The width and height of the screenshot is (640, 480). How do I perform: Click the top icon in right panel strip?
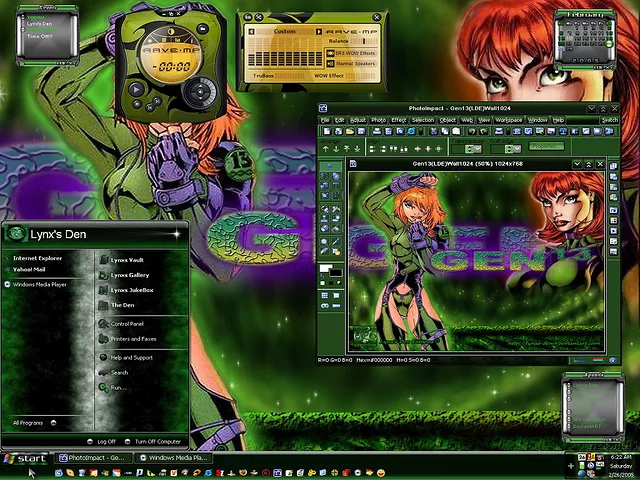613,166
